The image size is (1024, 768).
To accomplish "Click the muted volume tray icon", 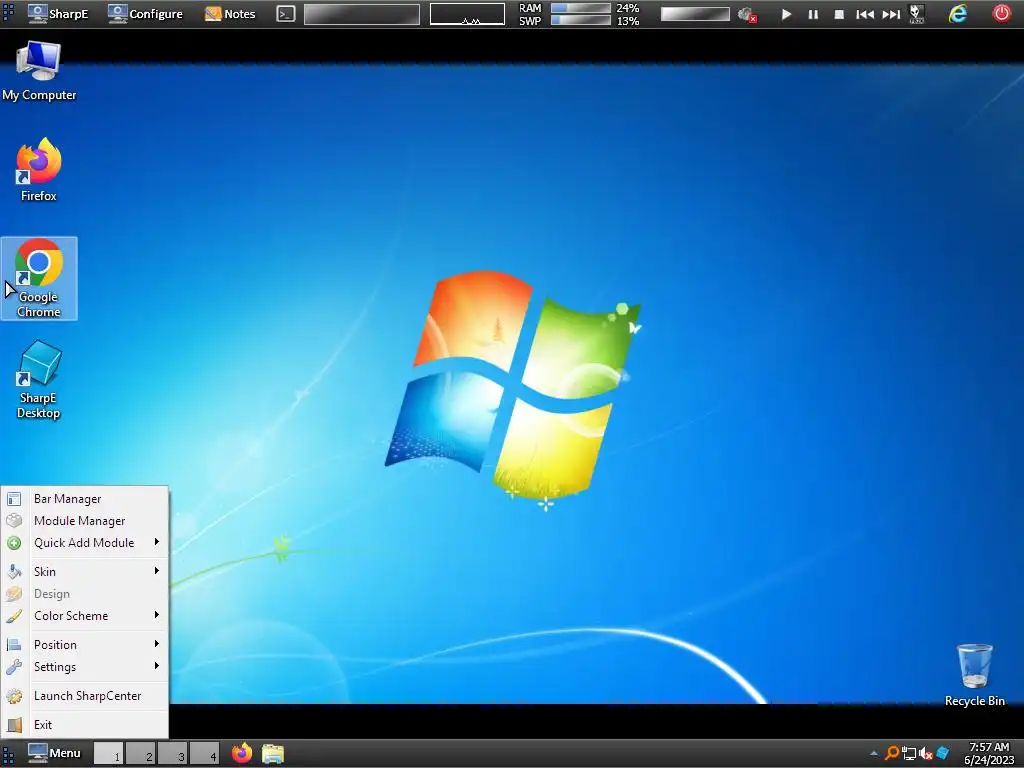I will (x=925, y=754).
